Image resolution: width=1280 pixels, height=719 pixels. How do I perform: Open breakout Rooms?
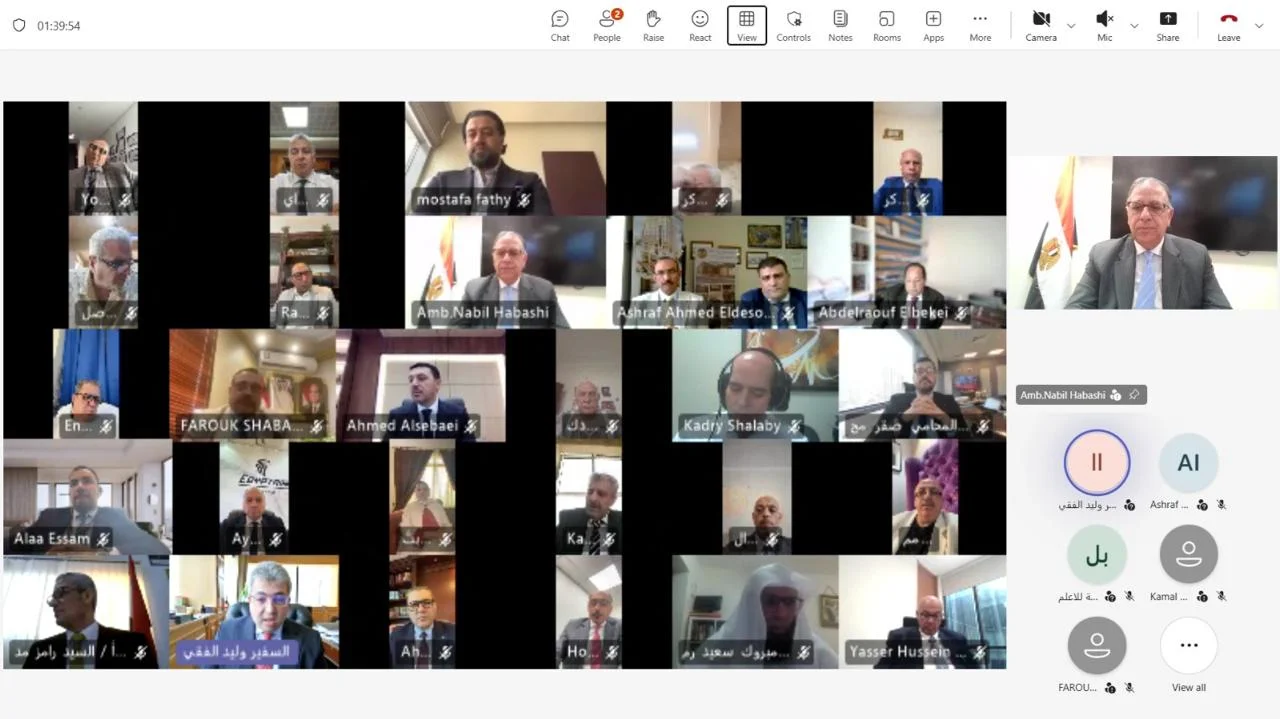(x=886, y=25)
